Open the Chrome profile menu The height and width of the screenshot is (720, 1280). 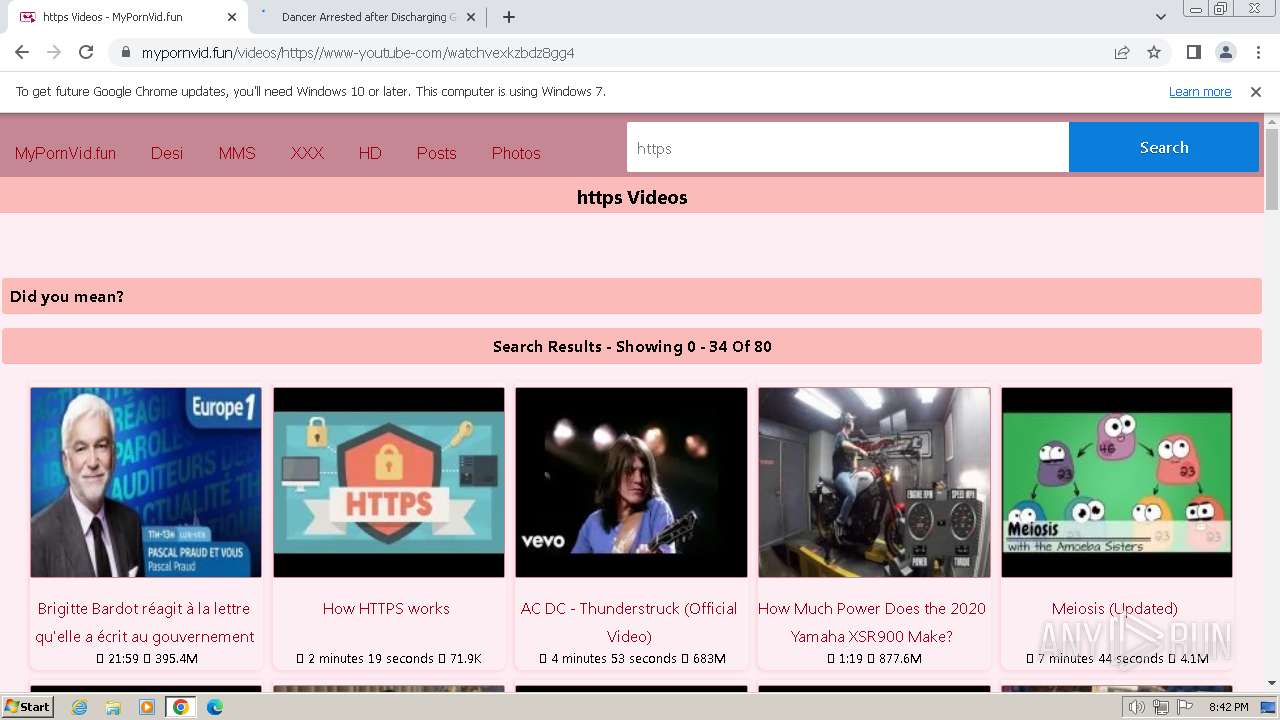point(1225,52)
